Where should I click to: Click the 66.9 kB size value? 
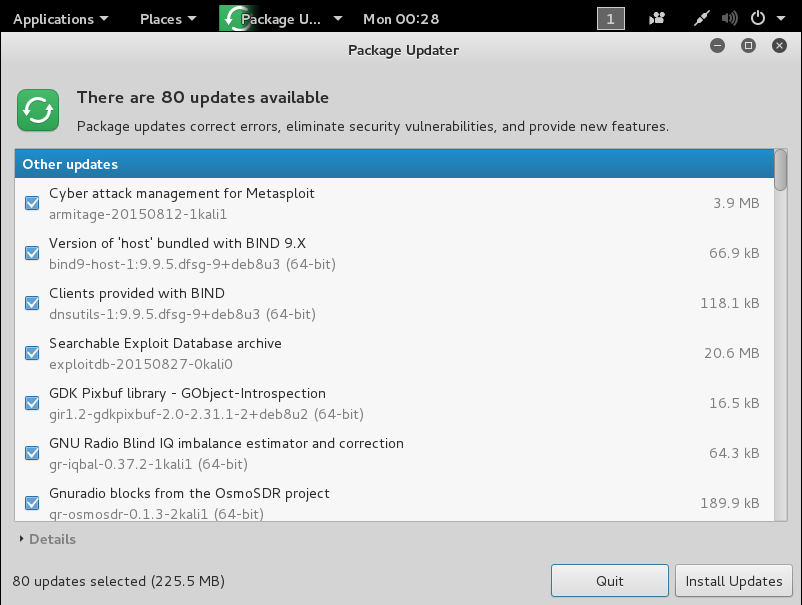pos(734,253)
